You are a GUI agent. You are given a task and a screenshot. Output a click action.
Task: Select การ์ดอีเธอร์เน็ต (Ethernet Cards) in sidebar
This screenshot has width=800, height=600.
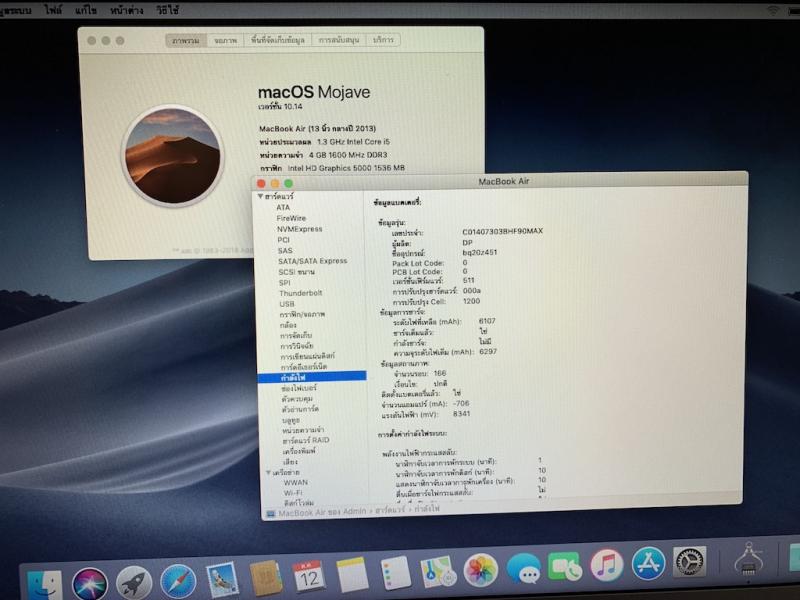click(x=304, y=367)
